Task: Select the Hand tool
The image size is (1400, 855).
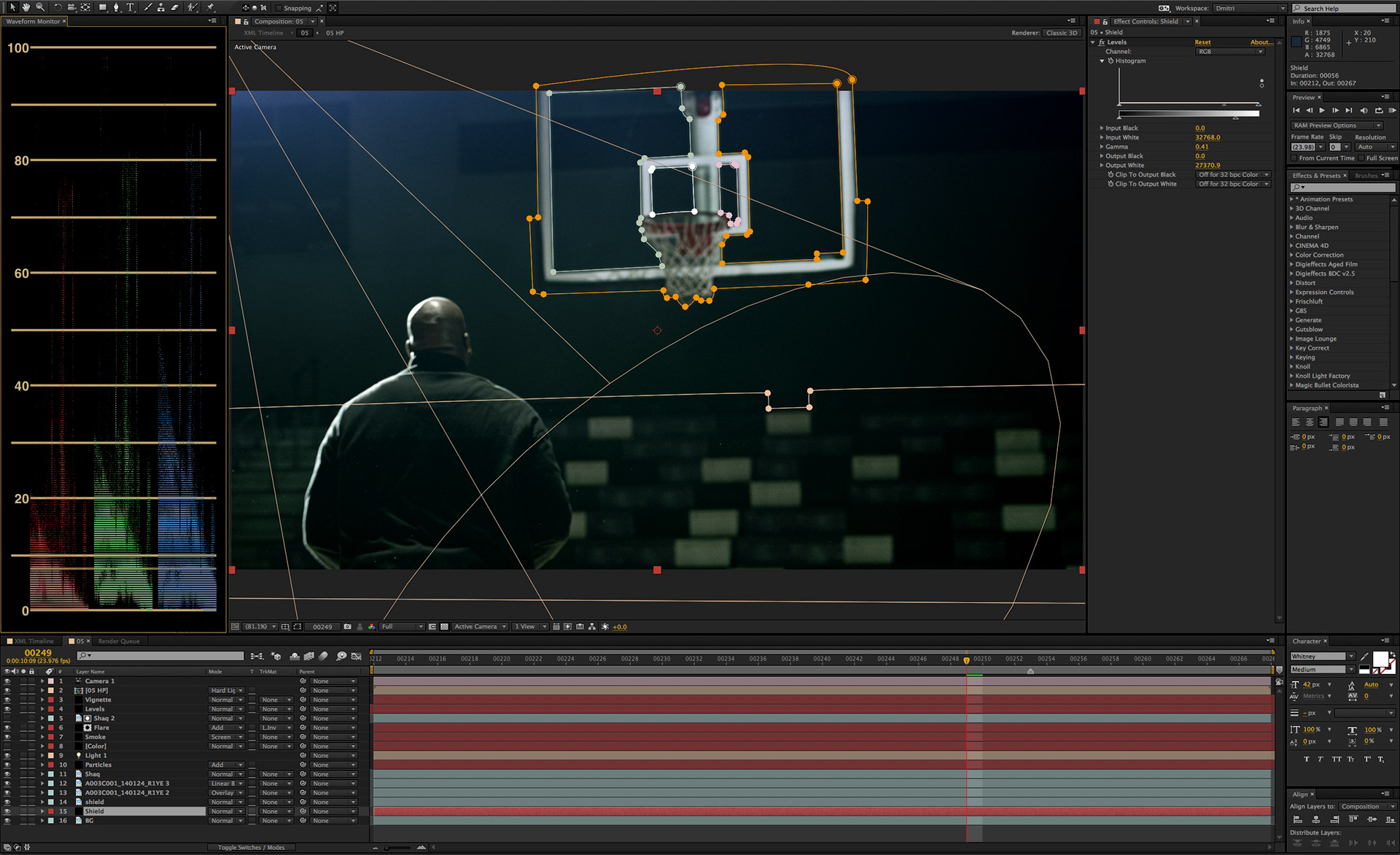Action: (26, 7)
